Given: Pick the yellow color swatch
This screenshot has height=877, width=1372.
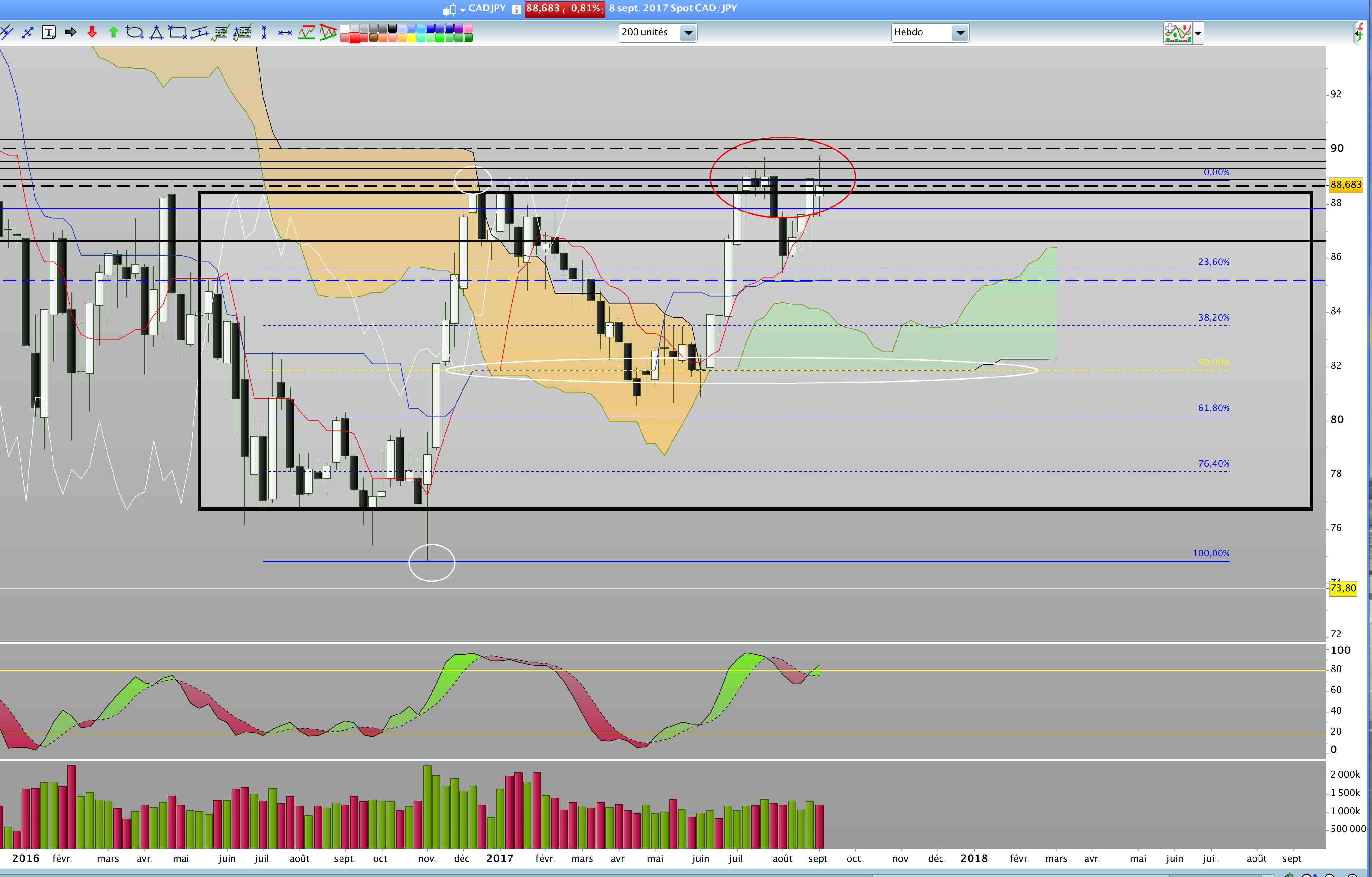Looking at the screenshot, I should click(411, 38).
